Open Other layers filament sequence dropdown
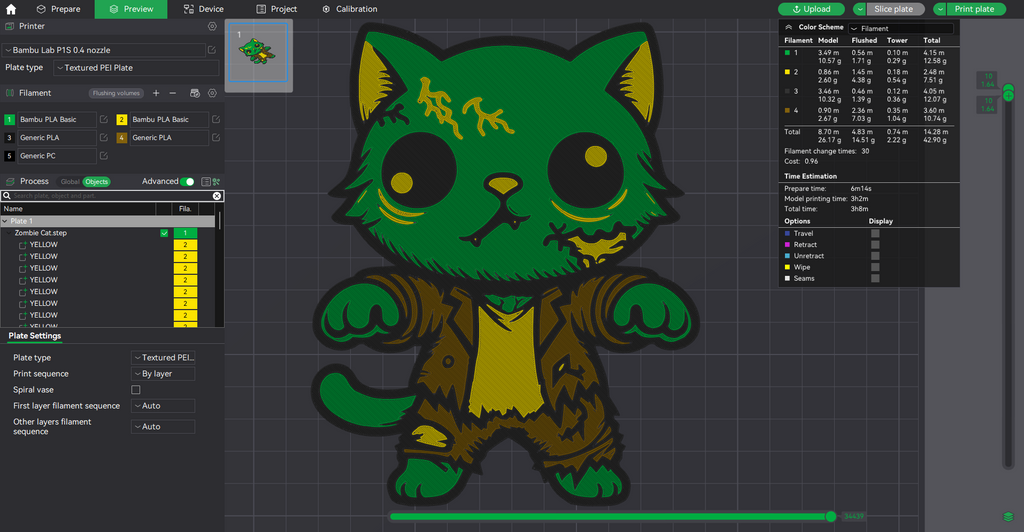The width and height of the screenshot is (1024, 532). (x=163, y=427)
